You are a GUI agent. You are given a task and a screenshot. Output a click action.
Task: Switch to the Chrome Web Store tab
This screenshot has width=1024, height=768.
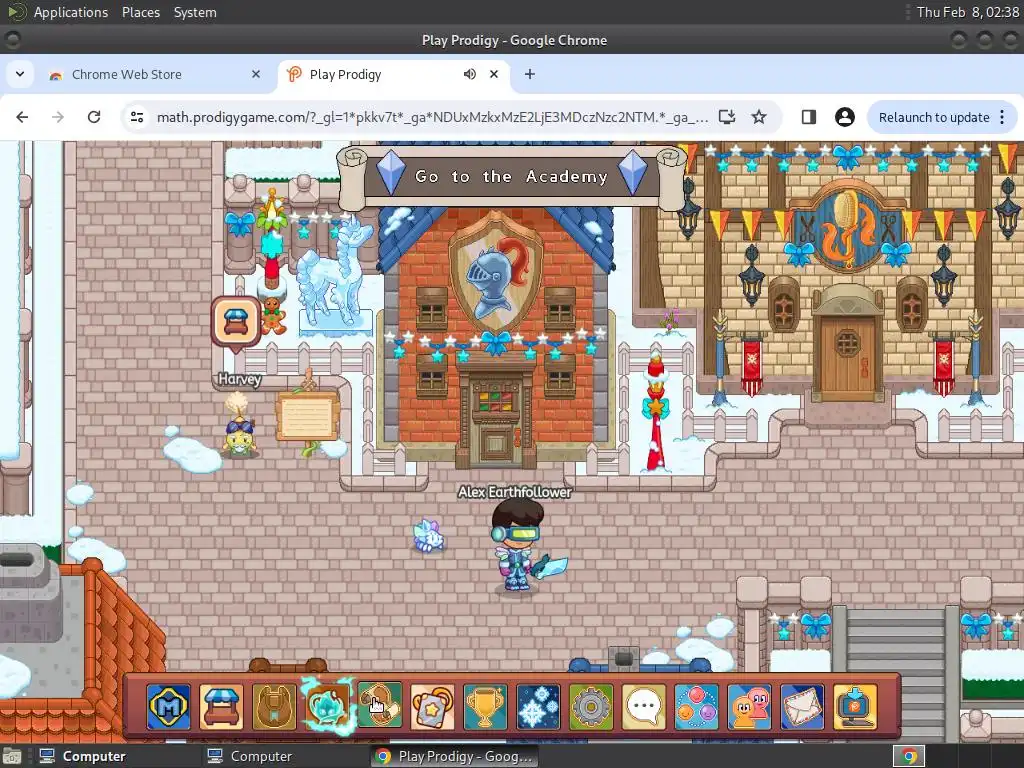tap(155, 74)
